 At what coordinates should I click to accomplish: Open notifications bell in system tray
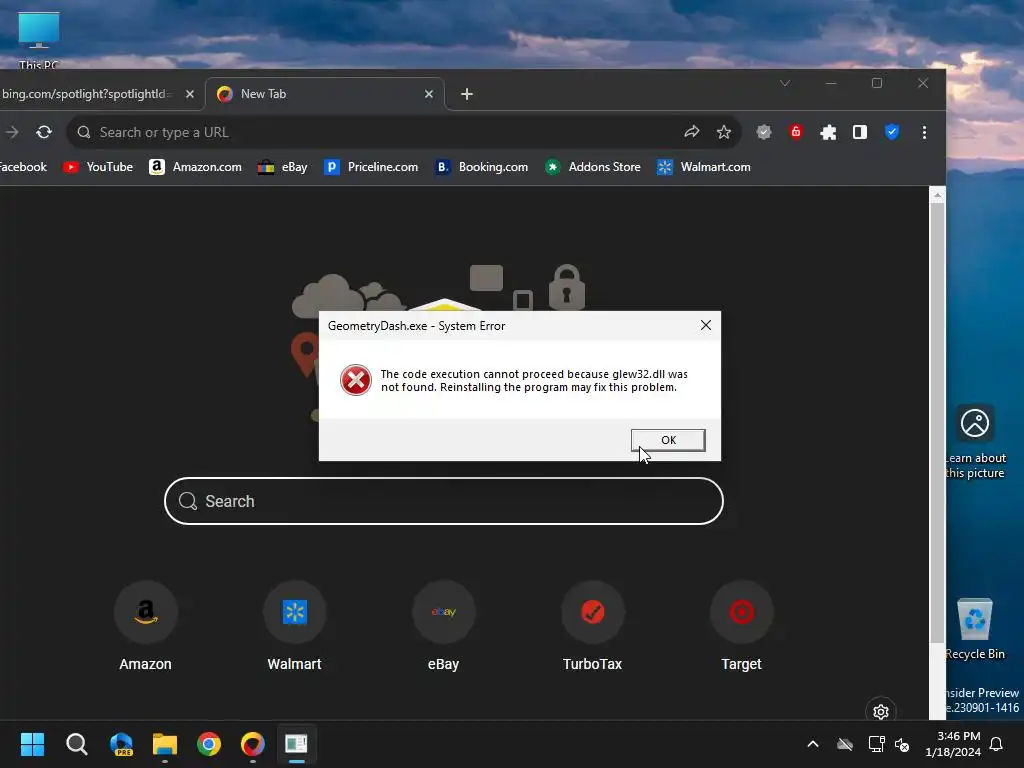pos(997,744)
